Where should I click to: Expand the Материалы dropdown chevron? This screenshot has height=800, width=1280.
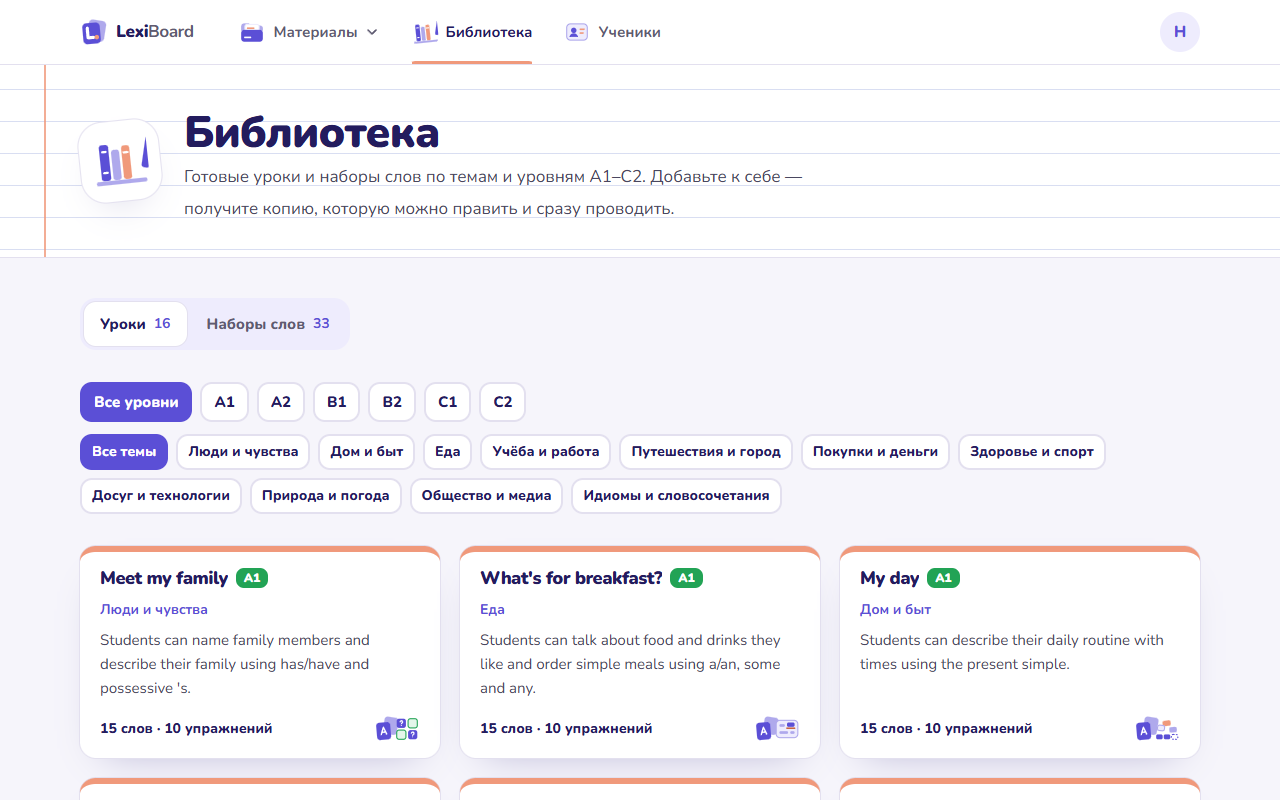[372, 32]
